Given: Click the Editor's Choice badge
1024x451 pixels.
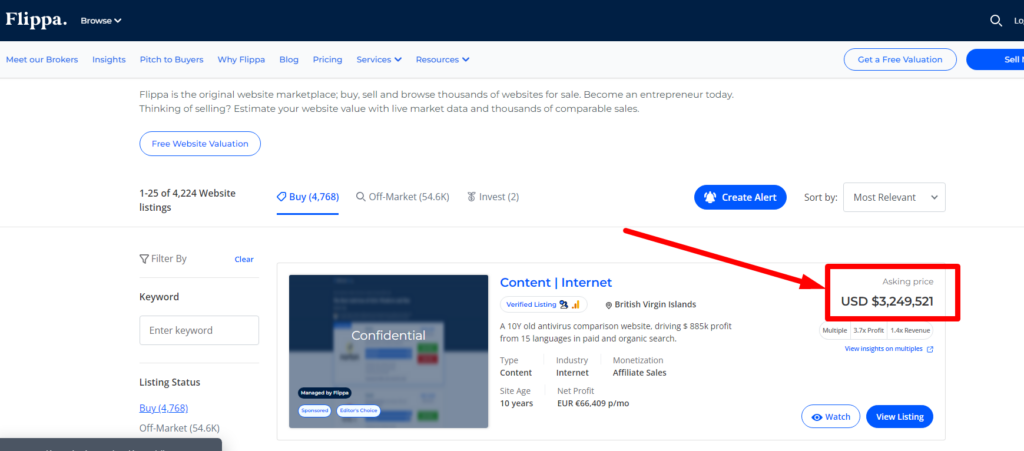Looking at the screenshot, I should pyautogui.click(x=358, y=411).
